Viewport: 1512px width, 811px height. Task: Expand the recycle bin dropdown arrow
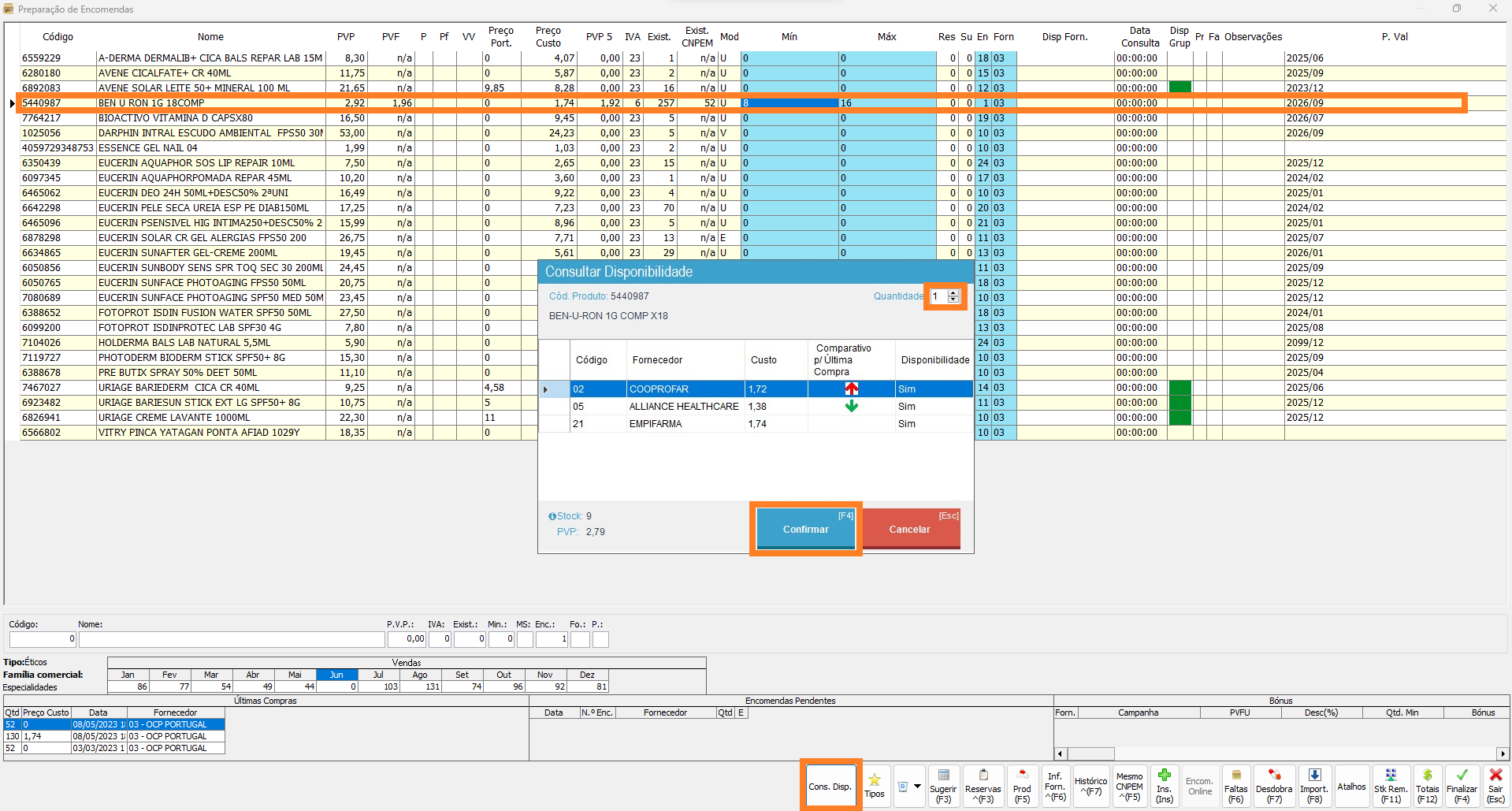[917, 786]
